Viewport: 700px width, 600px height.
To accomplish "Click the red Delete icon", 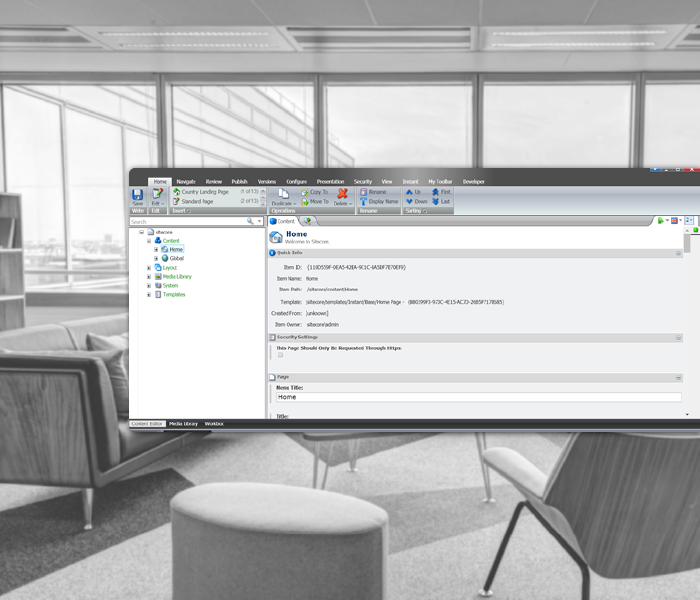I will click(342, 193).
